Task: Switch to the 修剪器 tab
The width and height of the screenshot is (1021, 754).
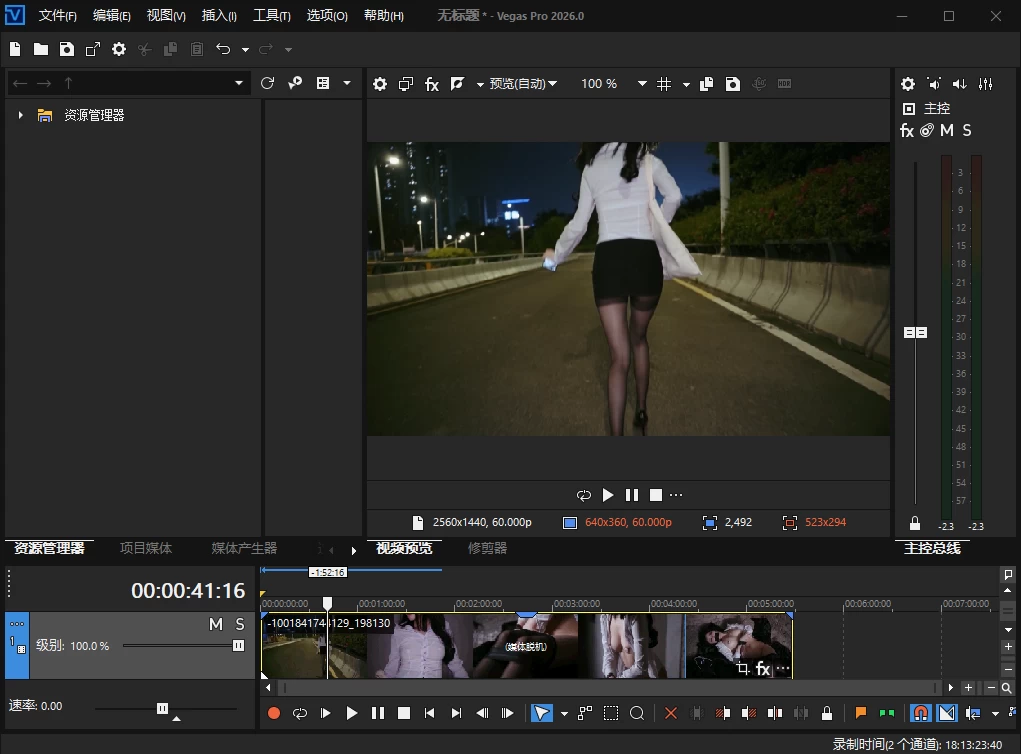Action: pos(487,548)
